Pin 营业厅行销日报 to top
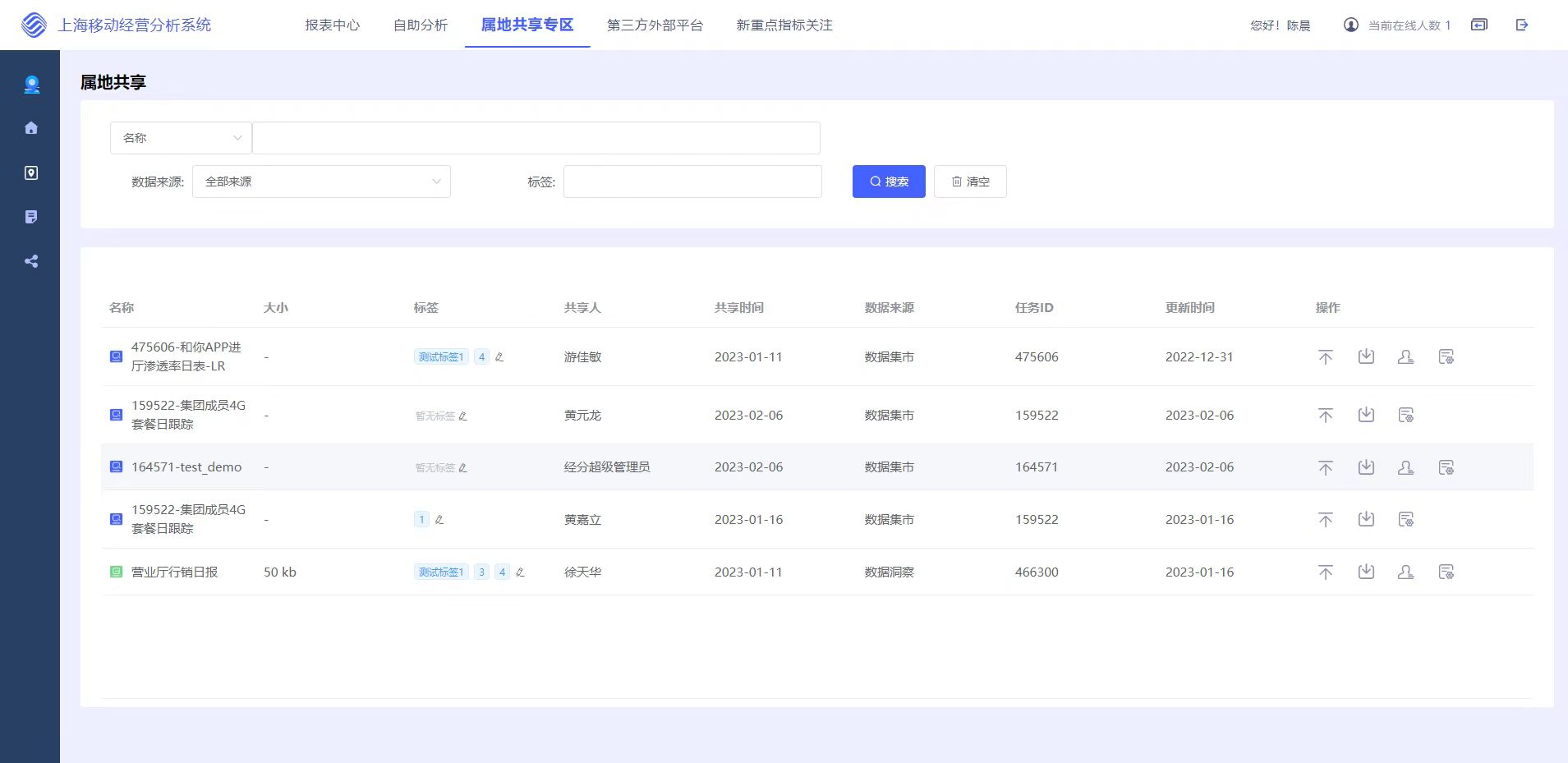This screenshot has height=763, width=1568. coord(1326,572)
